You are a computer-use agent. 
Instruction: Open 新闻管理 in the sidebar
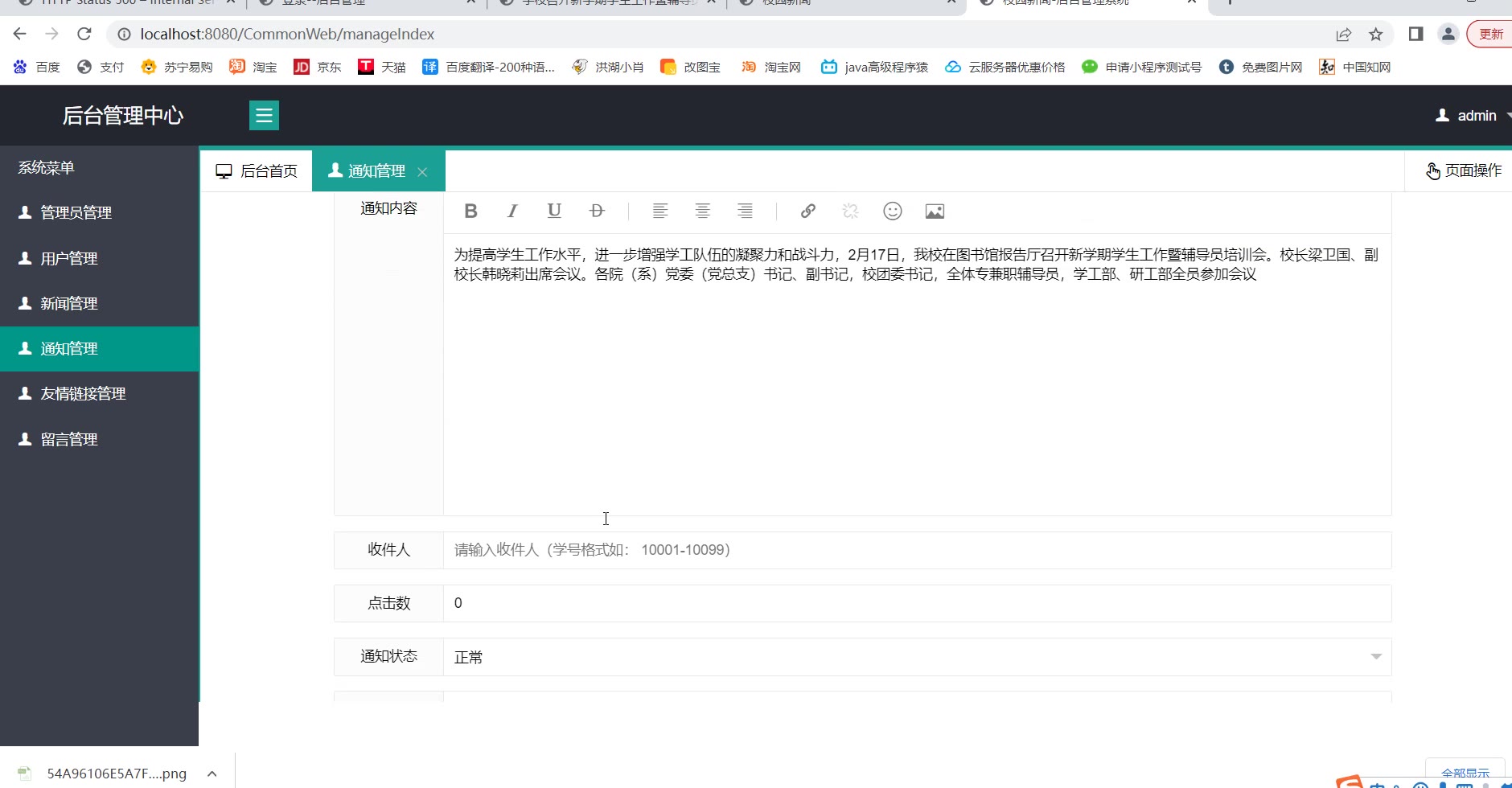(x=100, y=303)
